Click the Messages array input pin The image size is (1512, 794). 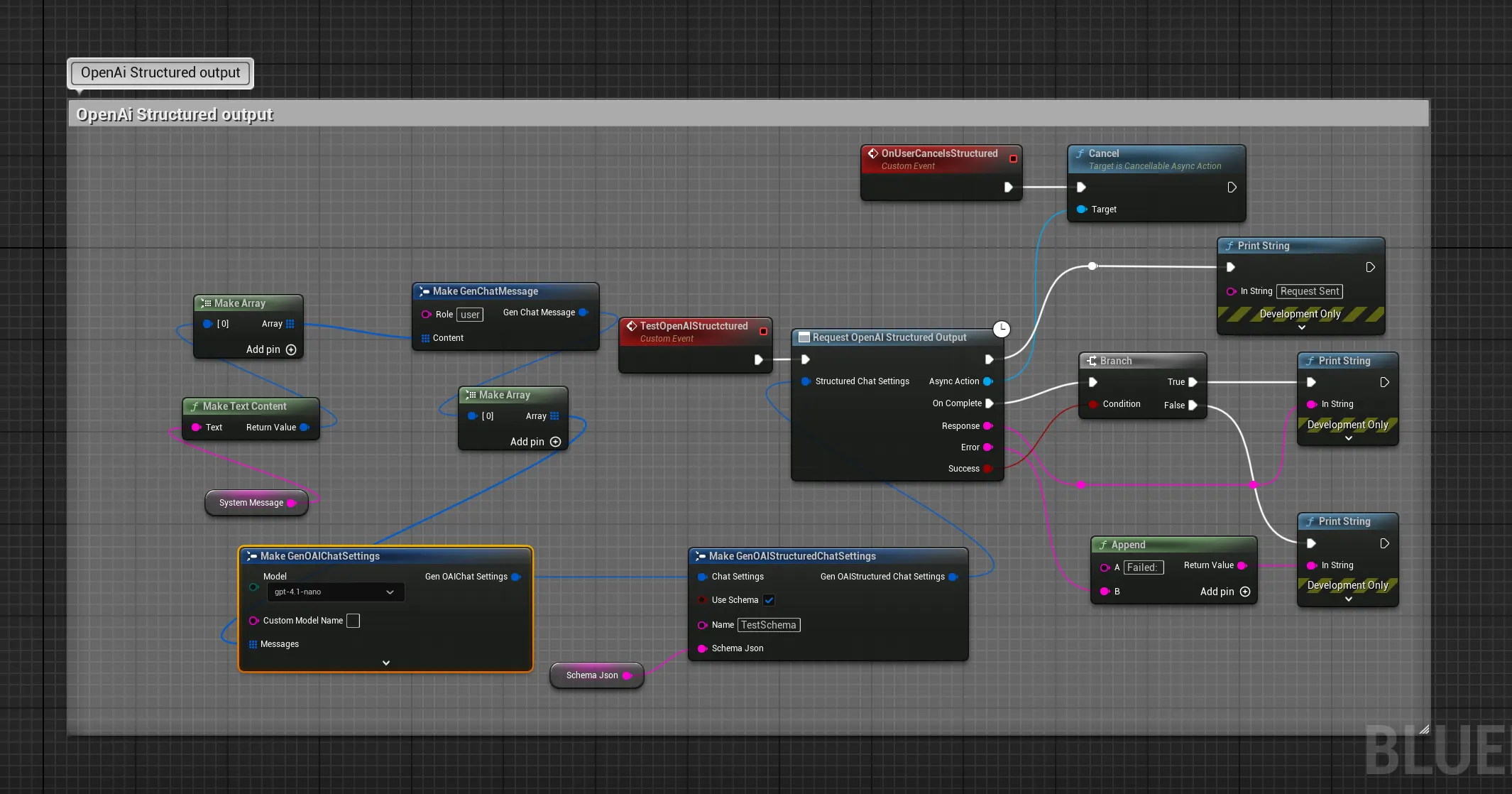click(x=253, y=644)
